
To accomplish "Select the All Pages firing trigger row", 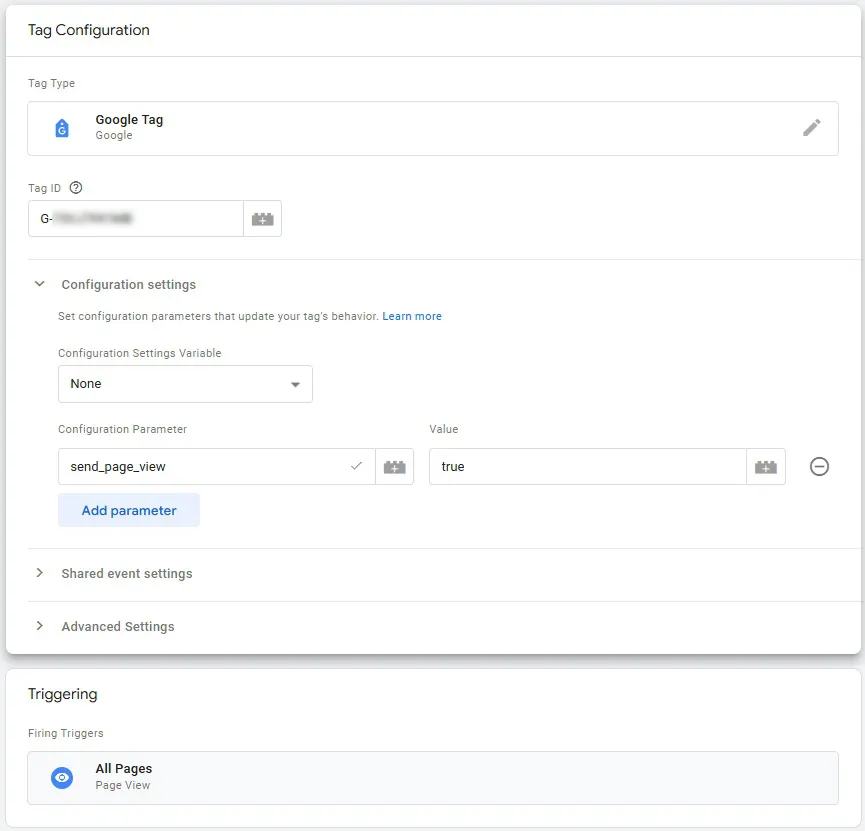I will pyautogui.click(x=433, y=778).
